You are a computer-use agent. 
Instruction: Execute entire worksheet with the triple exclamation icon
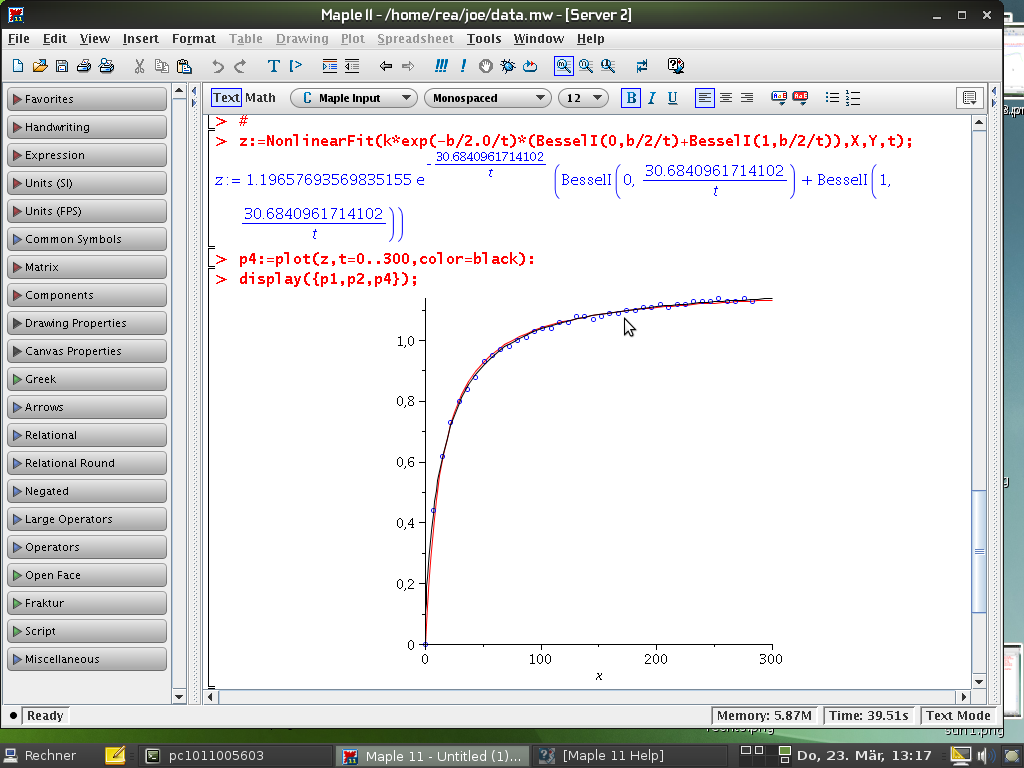[441, 66]
